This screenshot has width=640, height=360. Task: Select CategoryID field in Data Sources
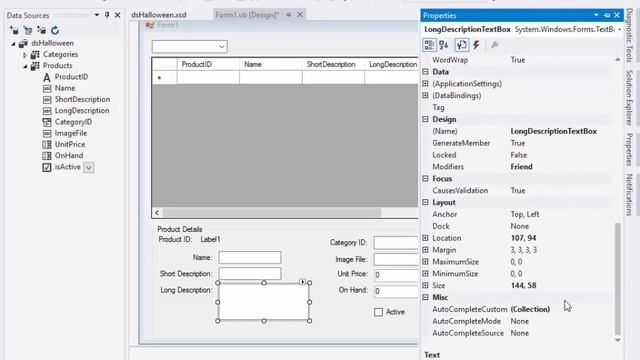coord(73,122)
